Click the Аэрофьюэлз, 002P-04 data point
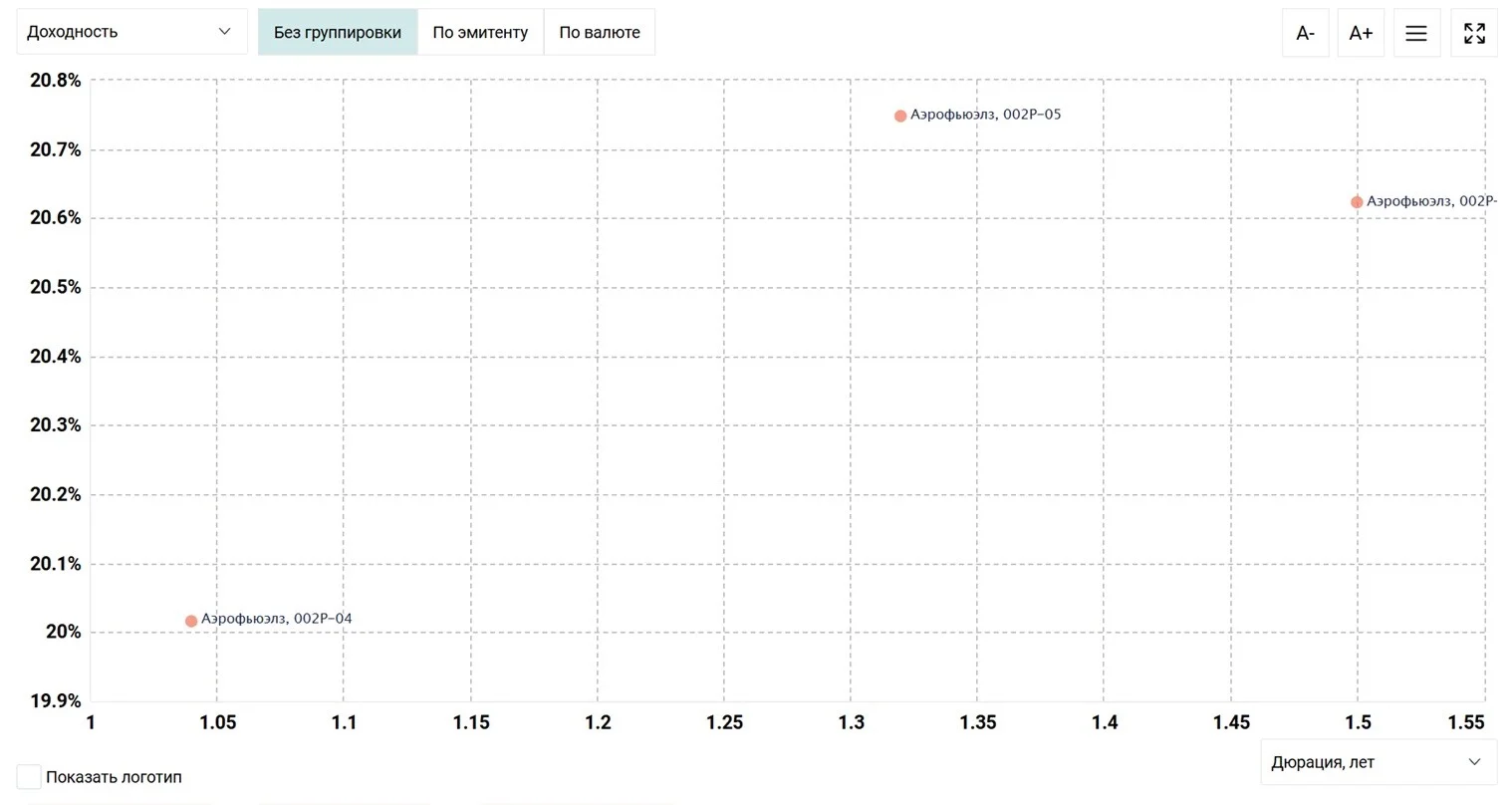This screenshot has width=1512, height=805. [x=191, y=621]
